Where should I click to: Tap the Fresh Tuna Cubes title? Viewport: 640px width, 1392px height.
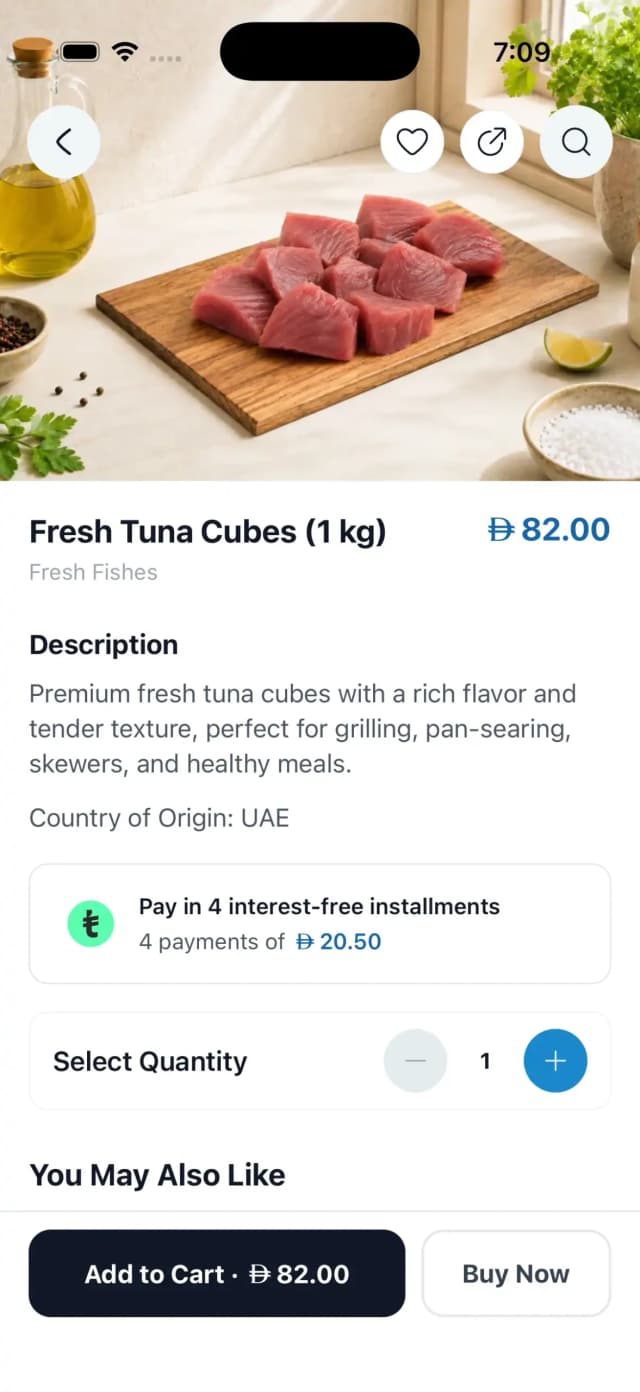tap(207, 532)
